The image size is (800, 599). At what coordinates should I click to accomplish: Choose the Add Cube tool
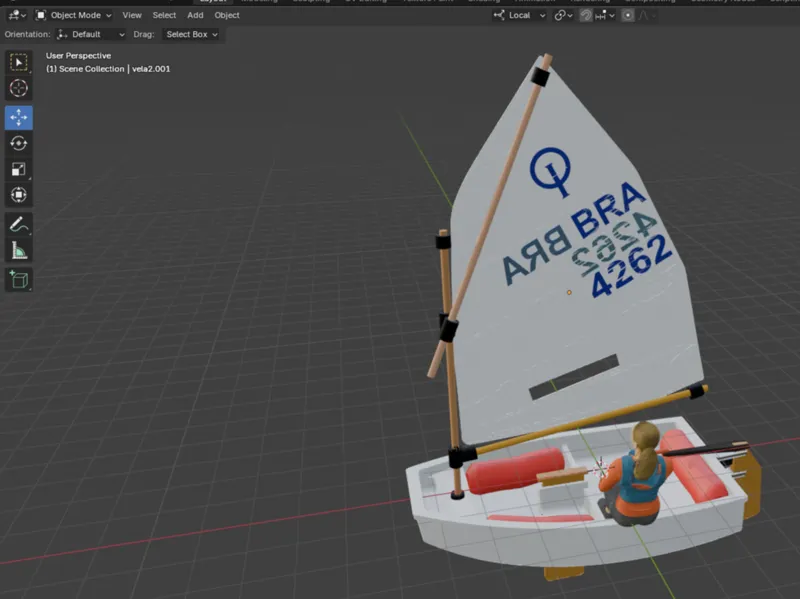(x=19, y=280)
